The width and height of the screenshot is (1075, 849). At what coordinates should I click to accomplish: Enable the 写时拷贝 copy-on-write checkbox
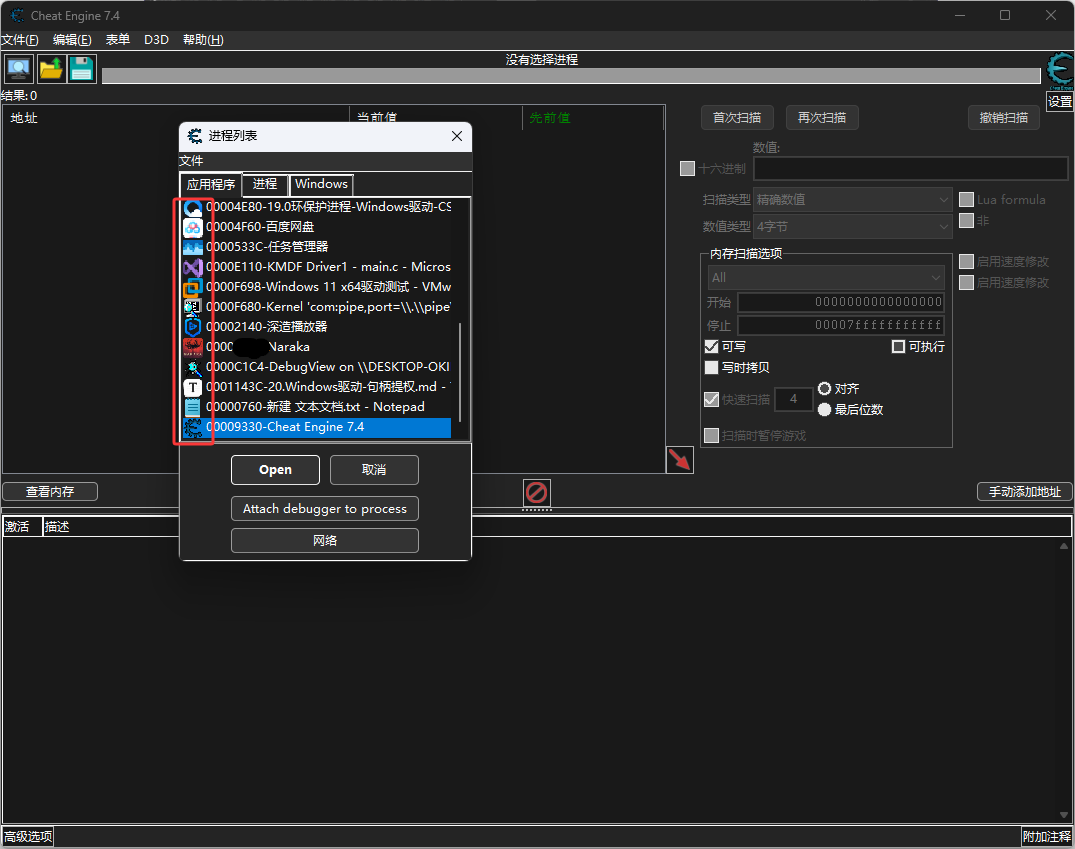(x=712, y=368)
